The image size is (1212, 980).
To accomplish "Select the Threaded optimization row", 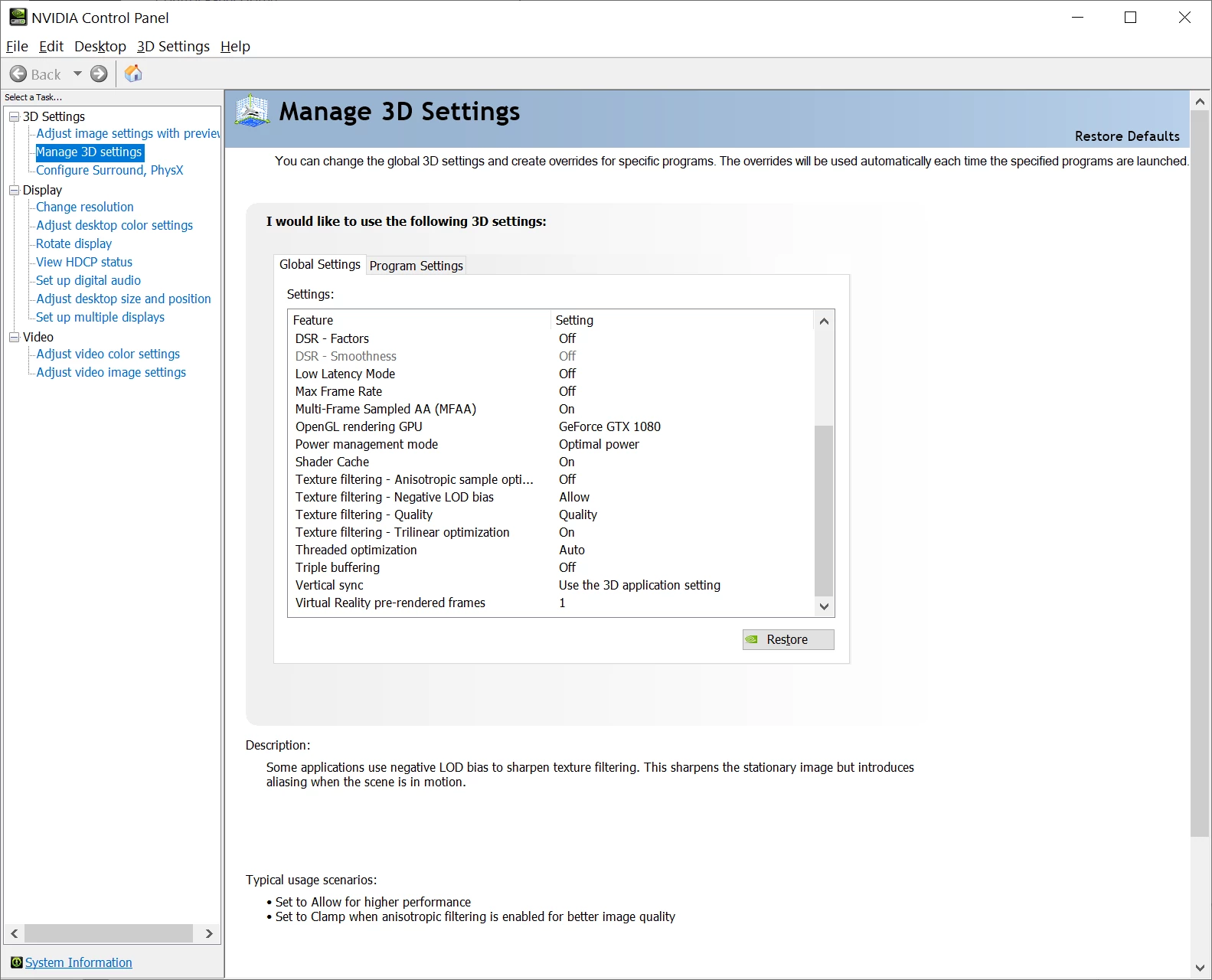I will point(551,550).
